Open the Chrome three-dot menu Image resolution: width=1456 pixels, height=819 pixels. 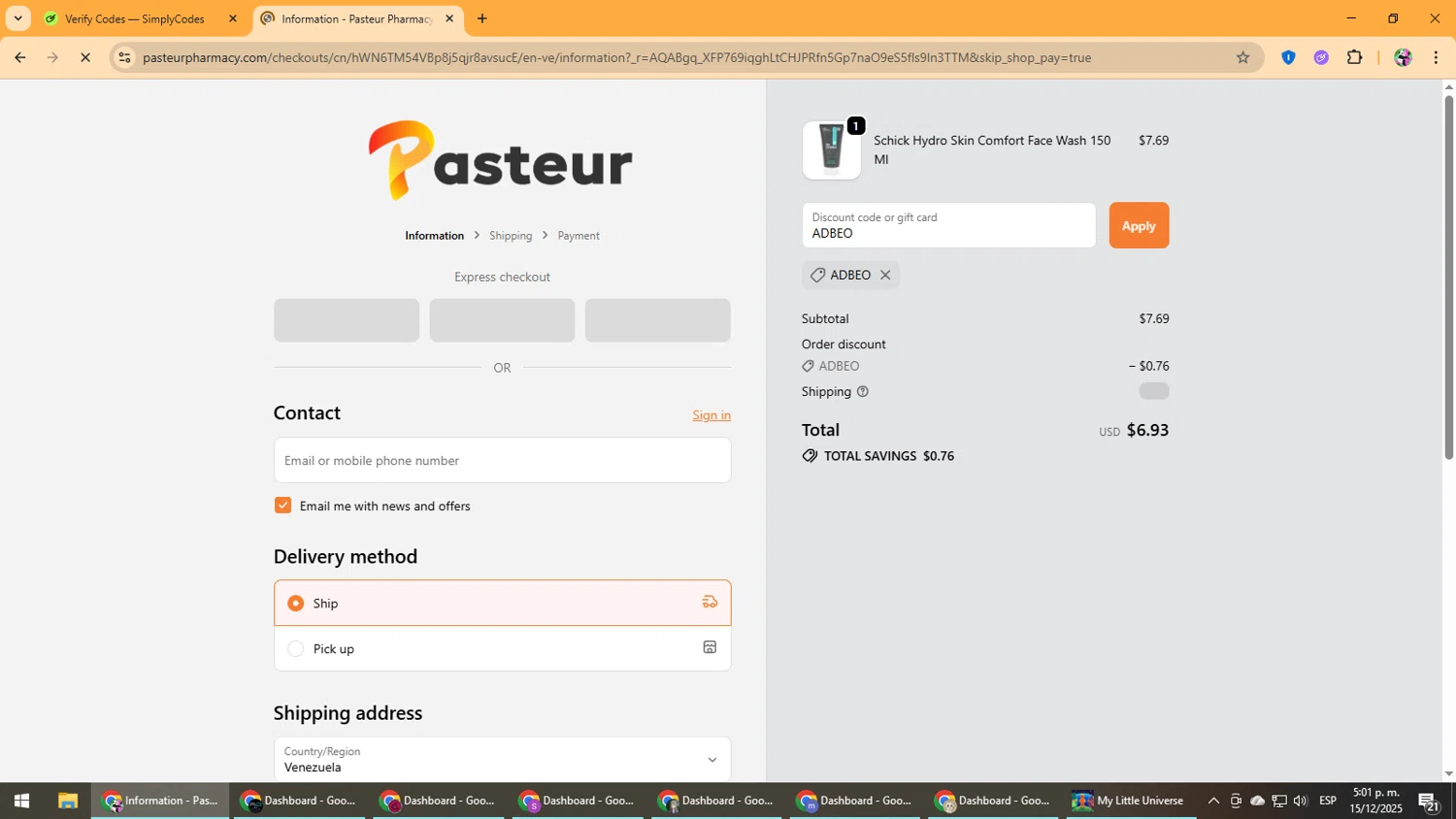point(1436,57)
